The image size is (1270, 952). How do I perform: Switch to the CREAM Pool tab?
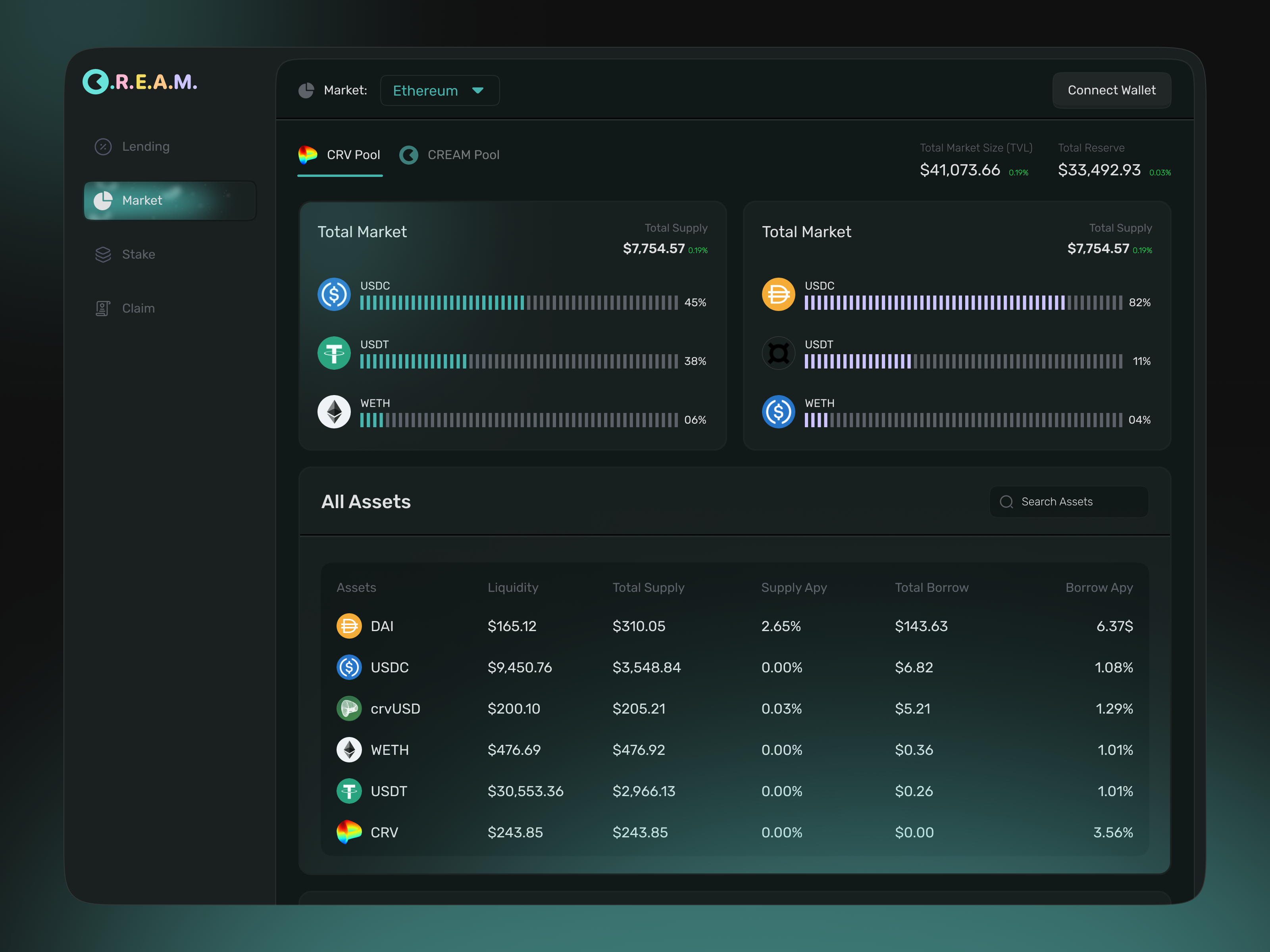[x=450, y=155]
